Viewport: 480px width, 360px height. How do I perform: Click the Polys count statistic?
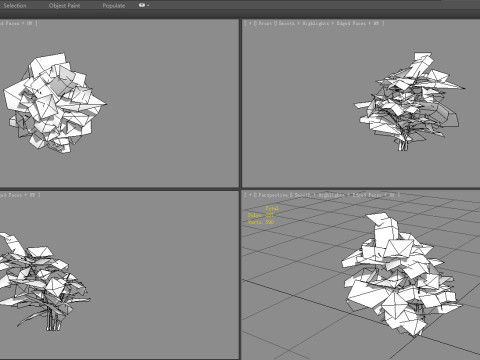tap(261, 215)
